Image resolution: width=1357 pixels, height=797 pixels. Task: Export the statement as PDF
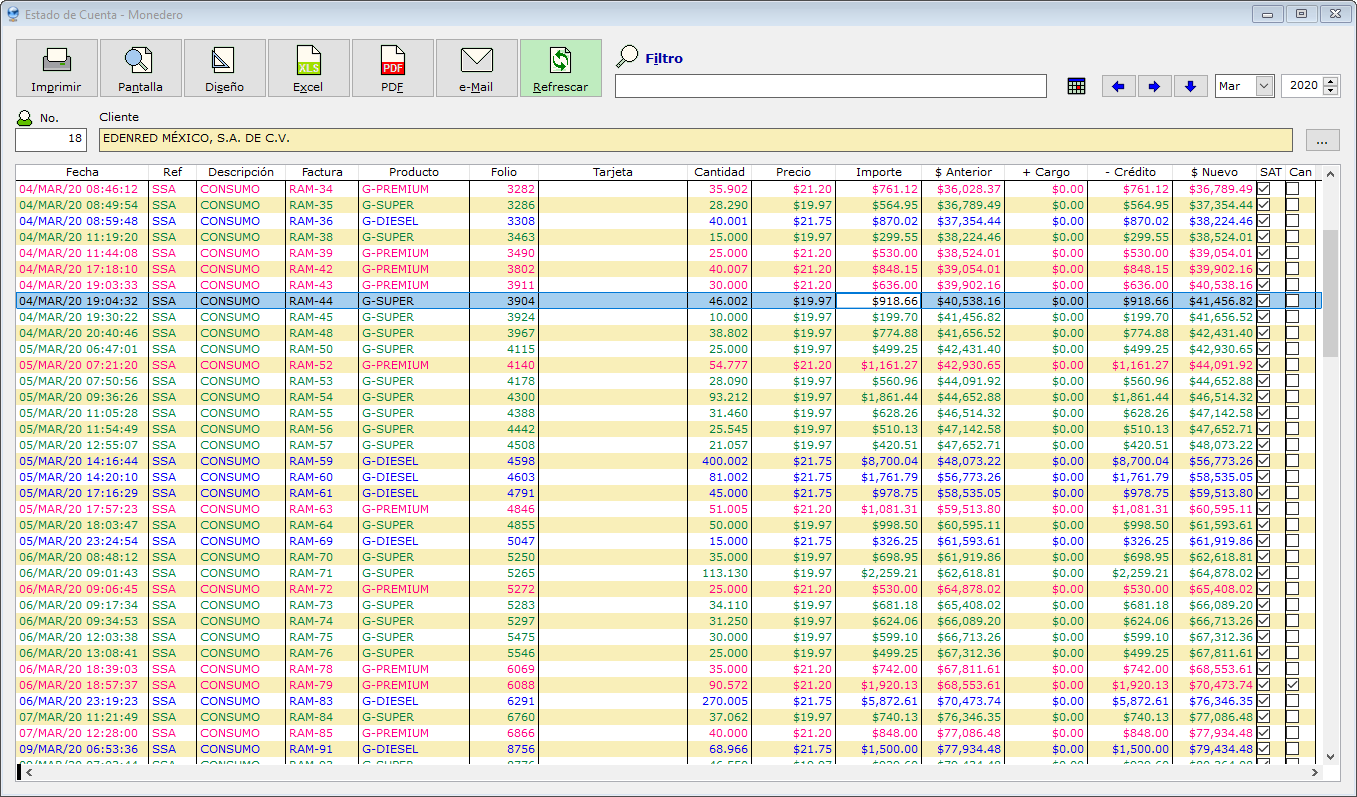pyautogui.click(x=392, y=67)
